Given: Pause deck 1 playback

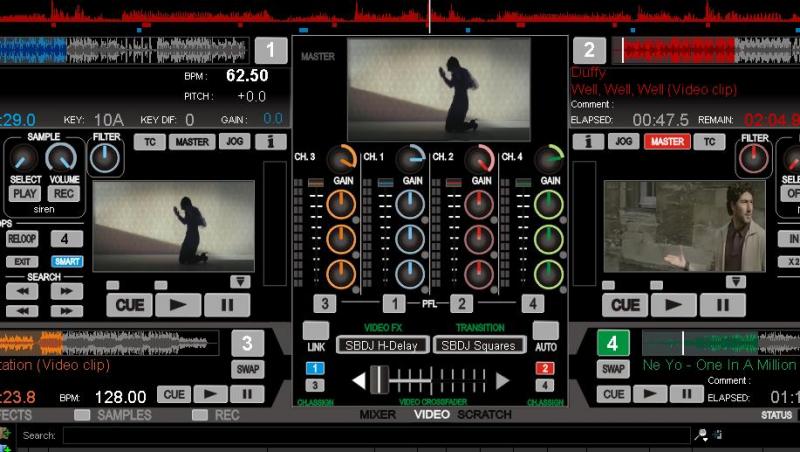Looking at the screenshot, I should (x=227, y=305).
